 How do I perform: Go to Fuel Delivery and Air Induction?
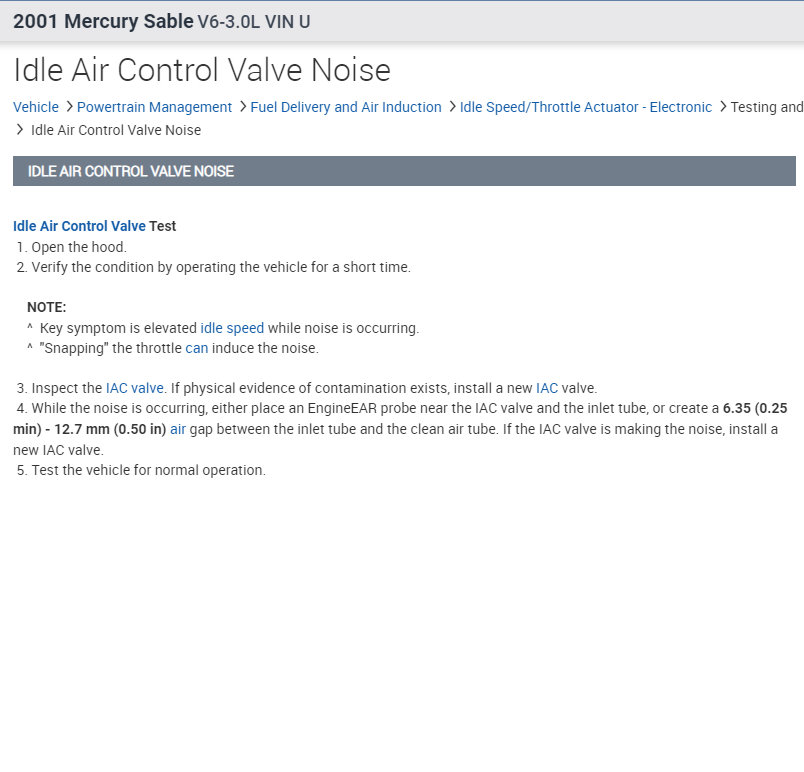345,107
